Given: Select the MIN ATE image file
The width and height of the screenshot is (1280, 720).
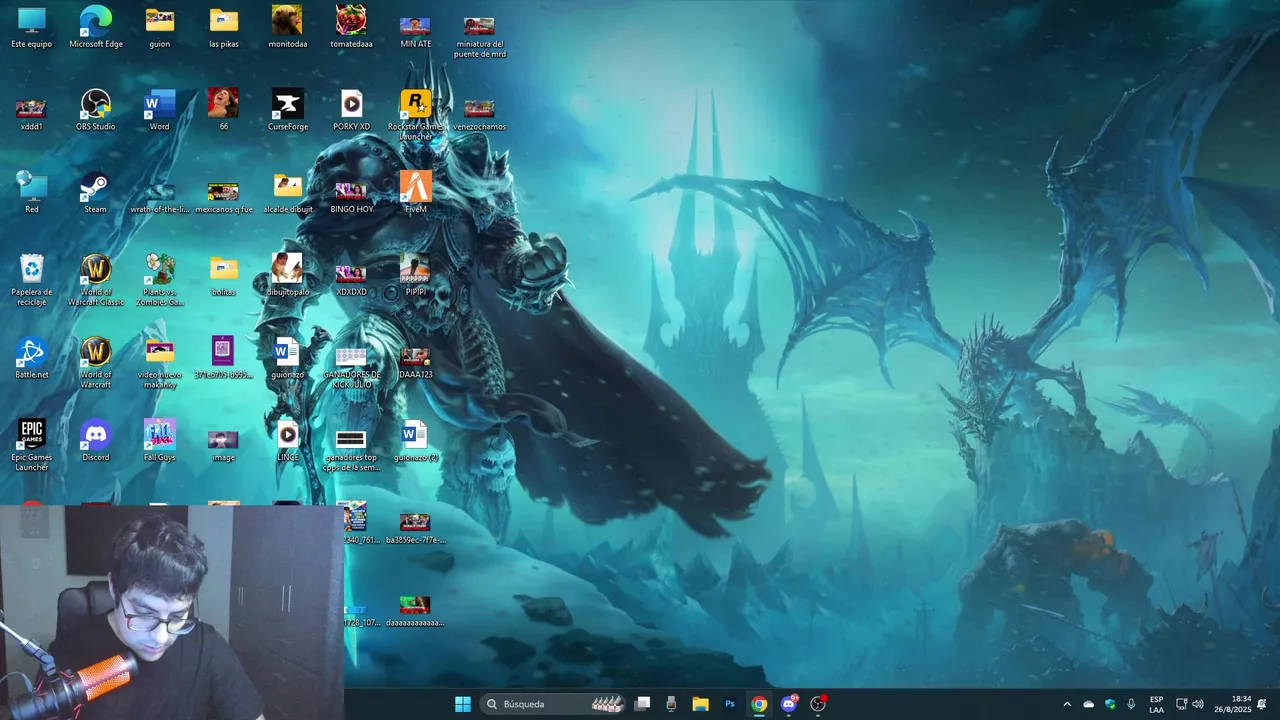Looking at the screenshot, I should click(416, 30).
